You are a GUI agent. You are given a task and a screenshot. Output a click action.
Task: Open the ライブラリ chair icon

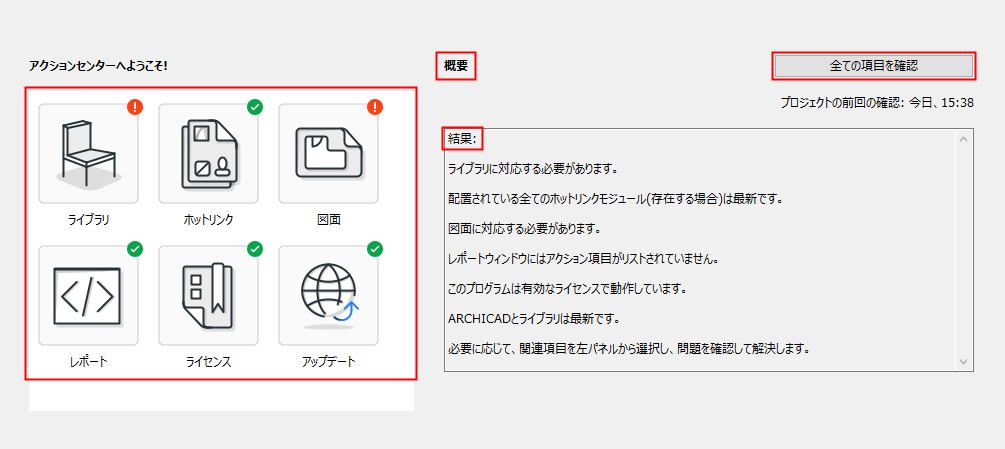[88, 154]
